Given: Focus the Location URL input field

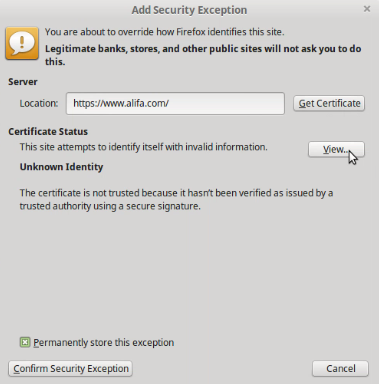Looking at the screenshot, I should click(175, 104).
